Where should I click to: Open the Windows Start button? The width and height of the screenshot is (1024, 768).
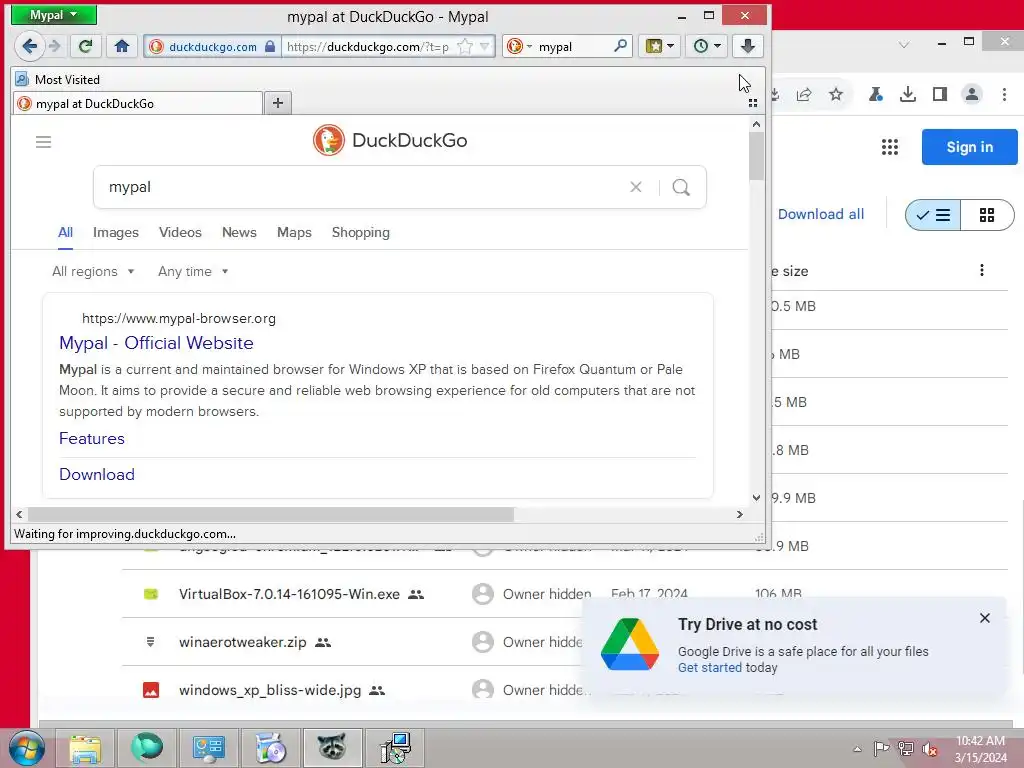[27, 748]
